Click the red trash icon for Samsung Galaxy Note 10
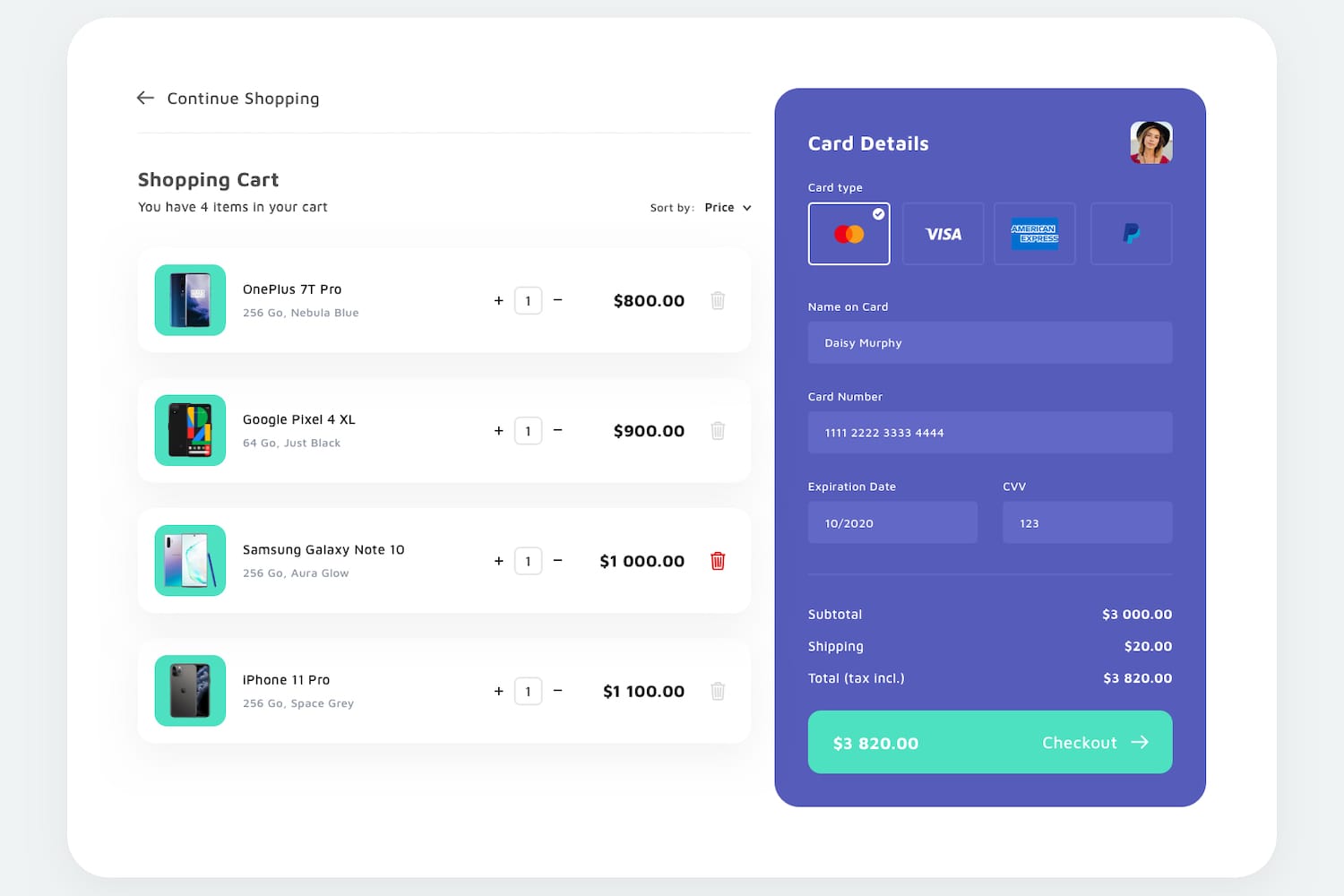The image size is (1344, 896). point(718,561)
